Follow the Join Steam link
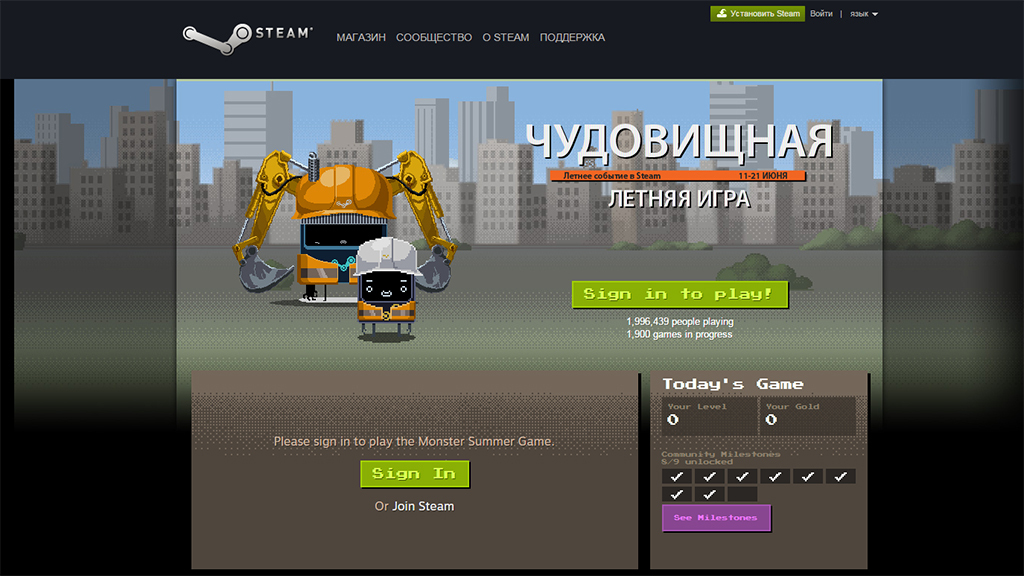 423,506
